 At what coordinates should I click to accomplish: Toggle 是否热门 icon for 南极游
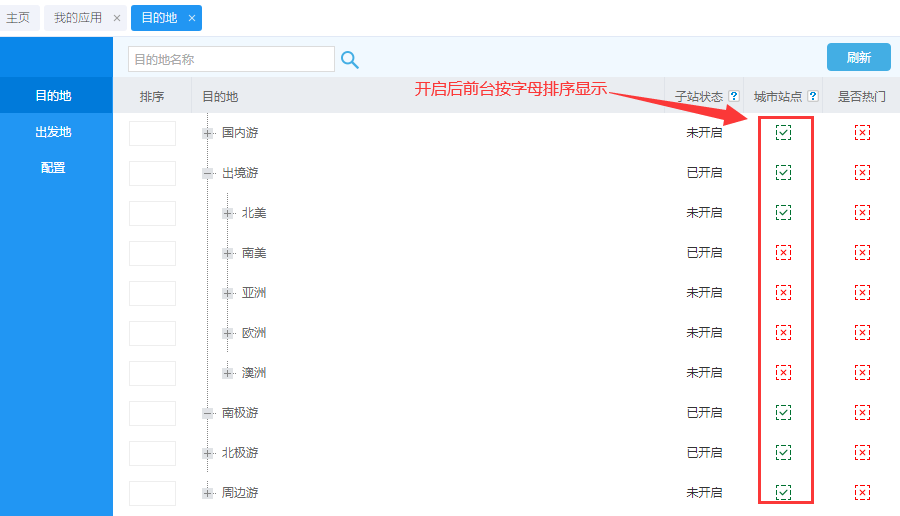[862, 413]
